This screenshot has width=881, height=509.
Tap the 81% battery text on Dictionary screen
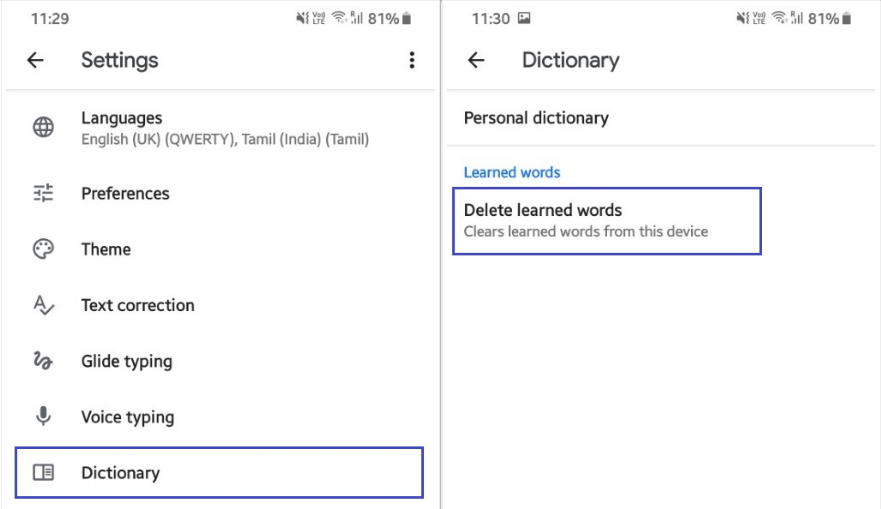click(x=823, y=19)
